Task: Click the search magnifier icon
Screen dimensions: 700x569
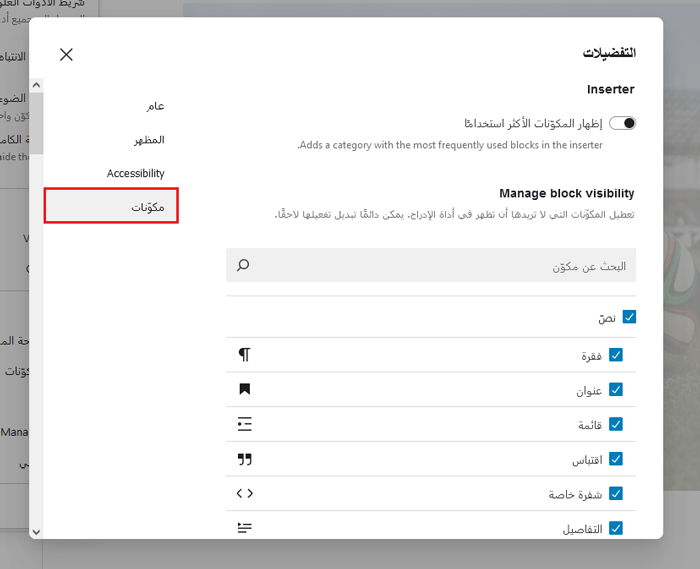Action: click(x=243, y=265)
